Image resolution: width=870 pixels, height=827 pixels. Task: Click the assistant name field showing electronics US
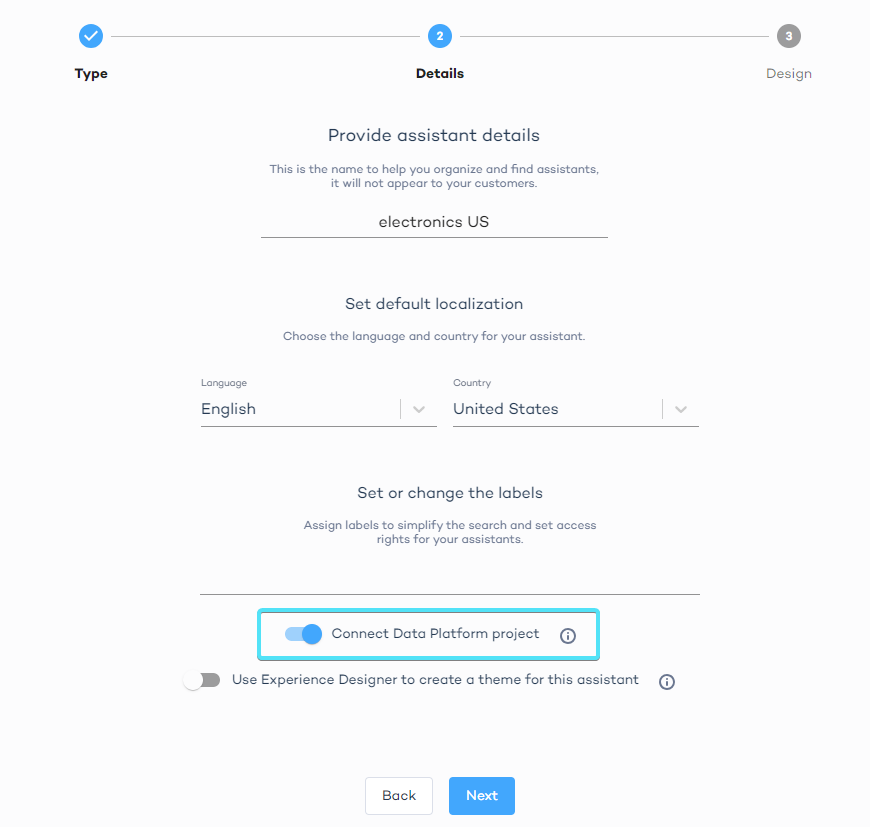(433, 222)
